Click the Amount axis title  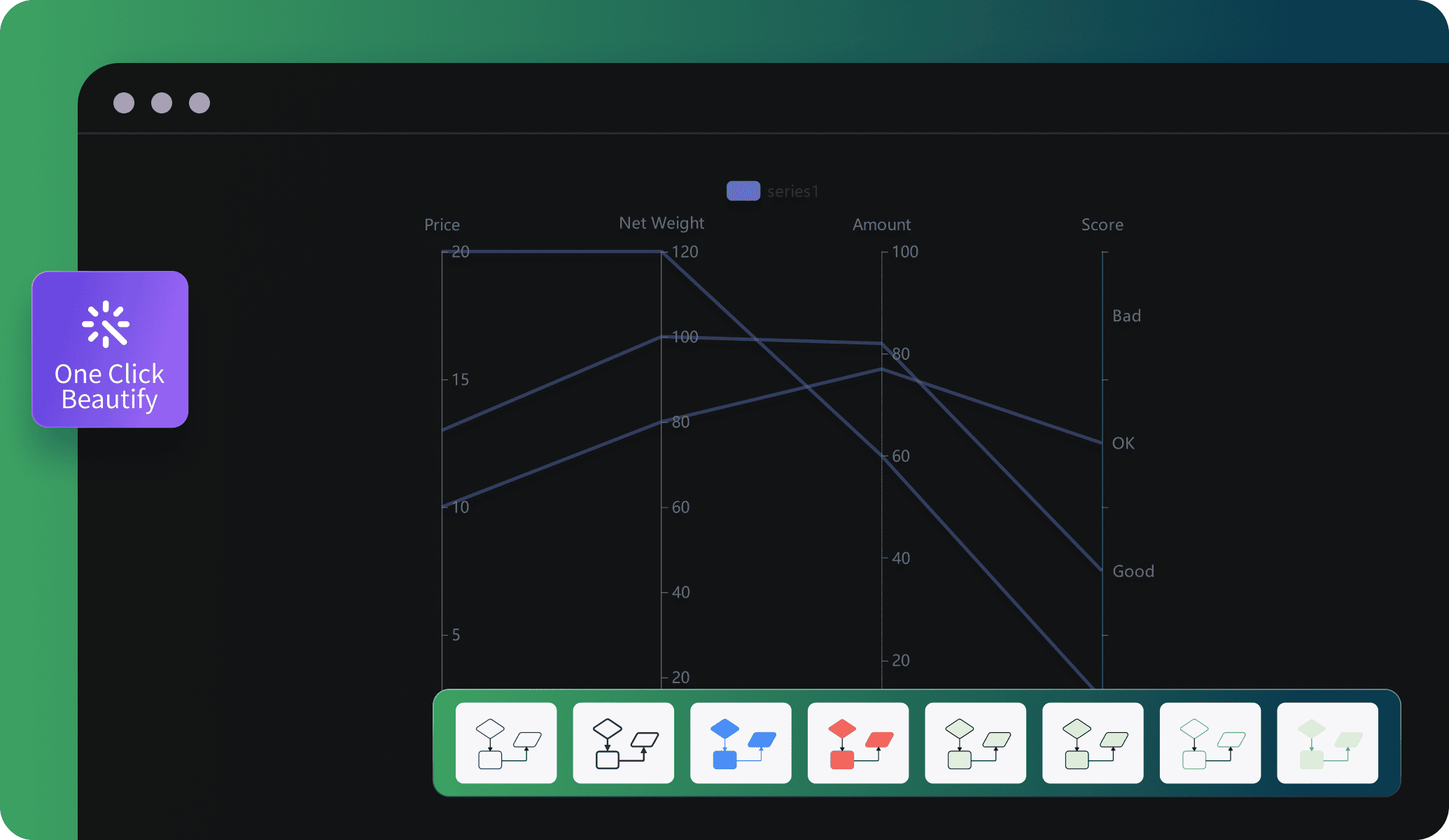click(x=881, y=225)
